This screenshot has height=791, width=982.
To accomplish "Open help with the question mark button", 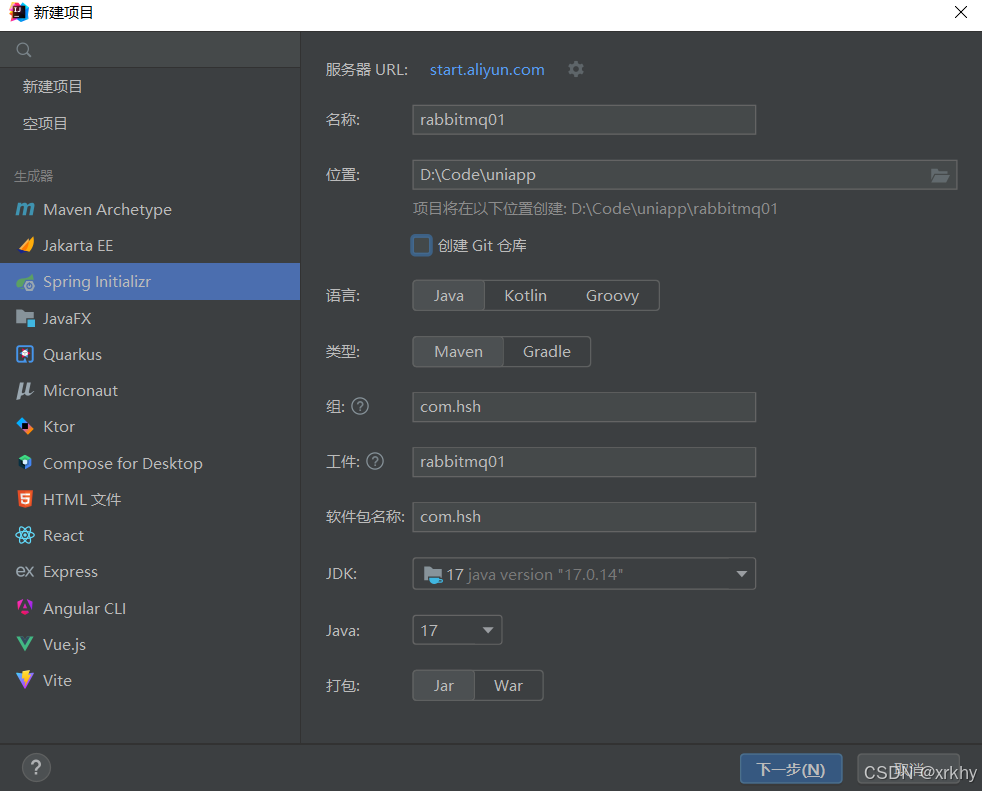I will (36, 768).
